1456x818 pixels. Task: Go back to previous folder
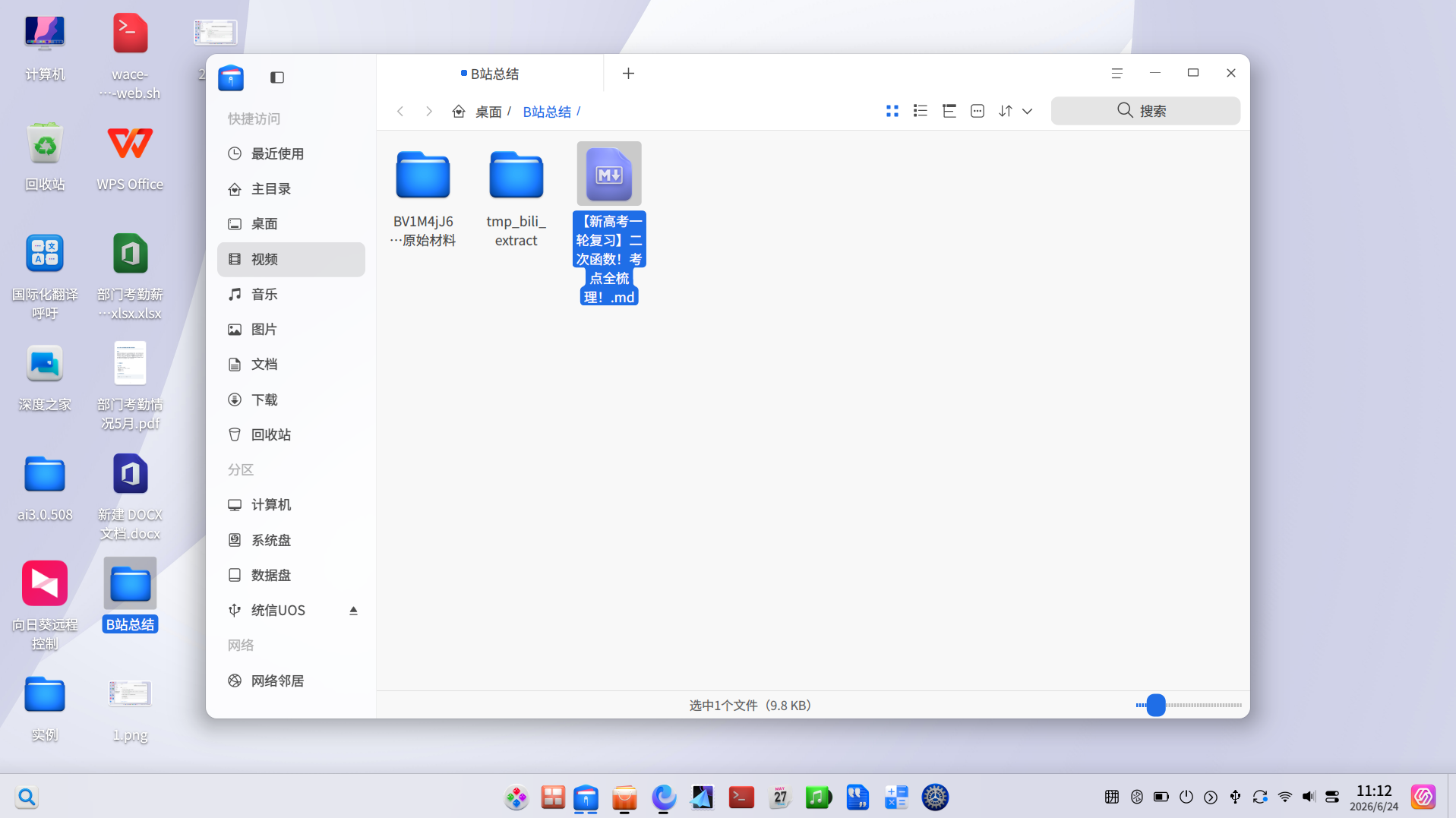coord(400,112)
